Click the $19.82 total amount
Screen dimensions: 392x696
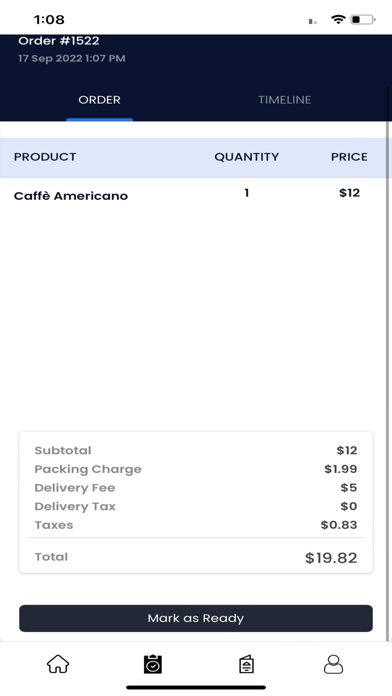tap(331, 558)
